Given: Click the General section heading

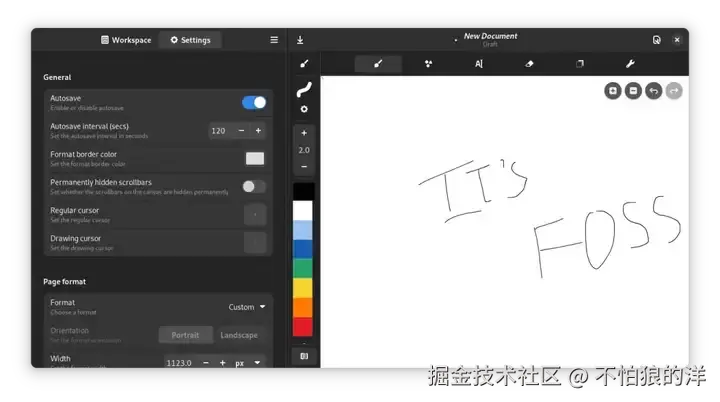Looking at the screenshot, I should (x=57, y=77).
